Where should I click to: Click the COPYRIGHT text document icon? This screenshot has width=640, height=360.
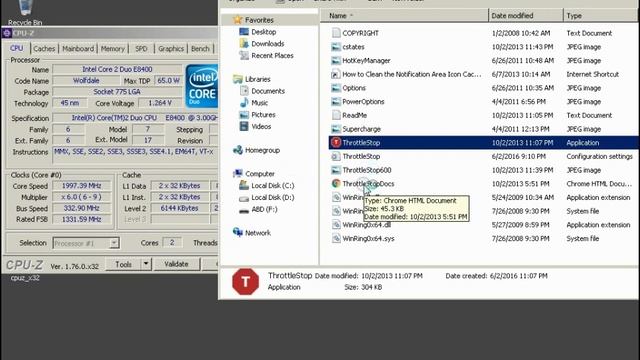(x=336, y=33)
